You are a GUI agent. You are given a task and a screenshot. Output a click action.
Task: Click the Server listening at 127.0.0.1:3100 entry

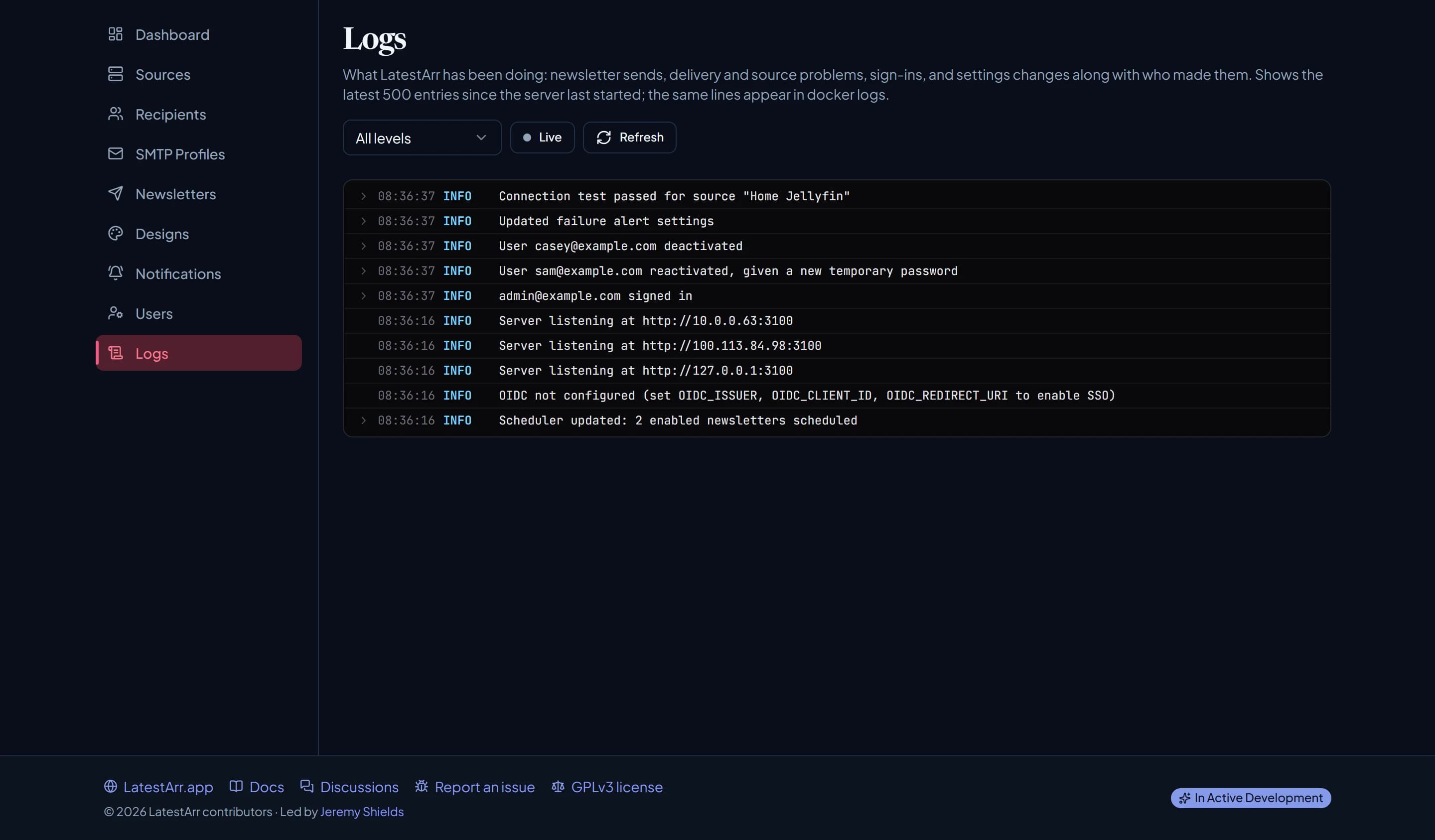(837, 371)
